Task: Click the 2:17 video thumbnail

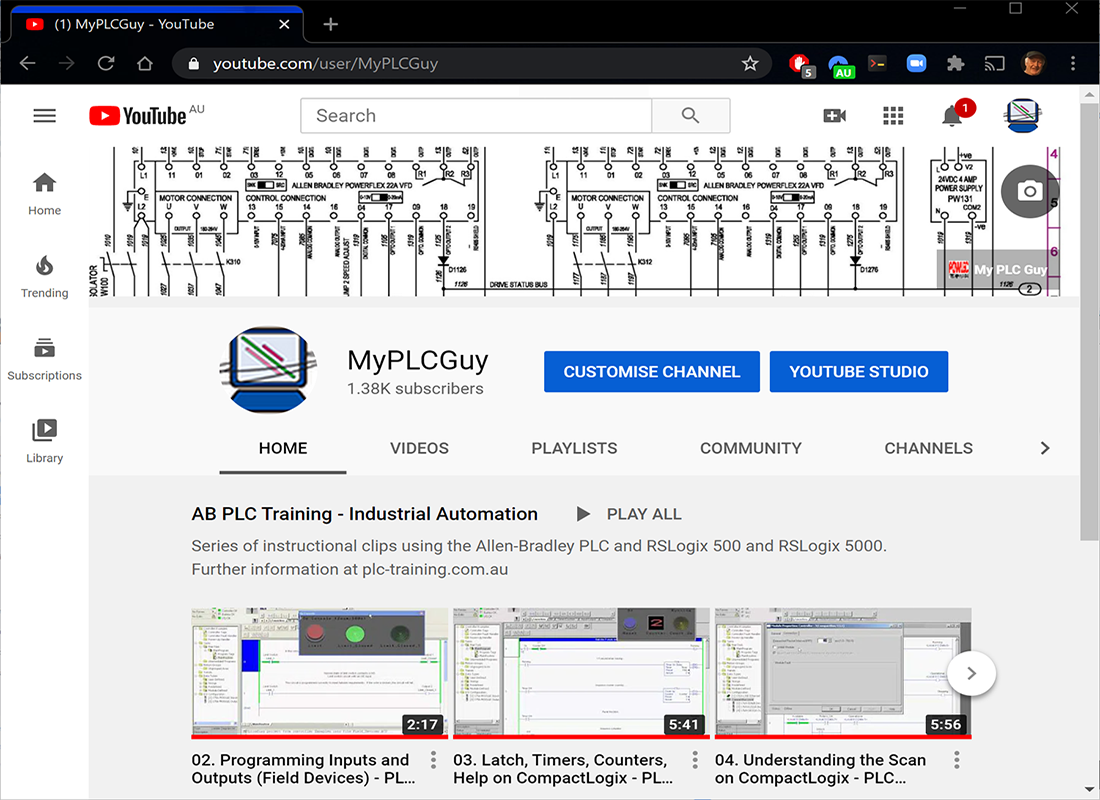Action: (319, 672)
